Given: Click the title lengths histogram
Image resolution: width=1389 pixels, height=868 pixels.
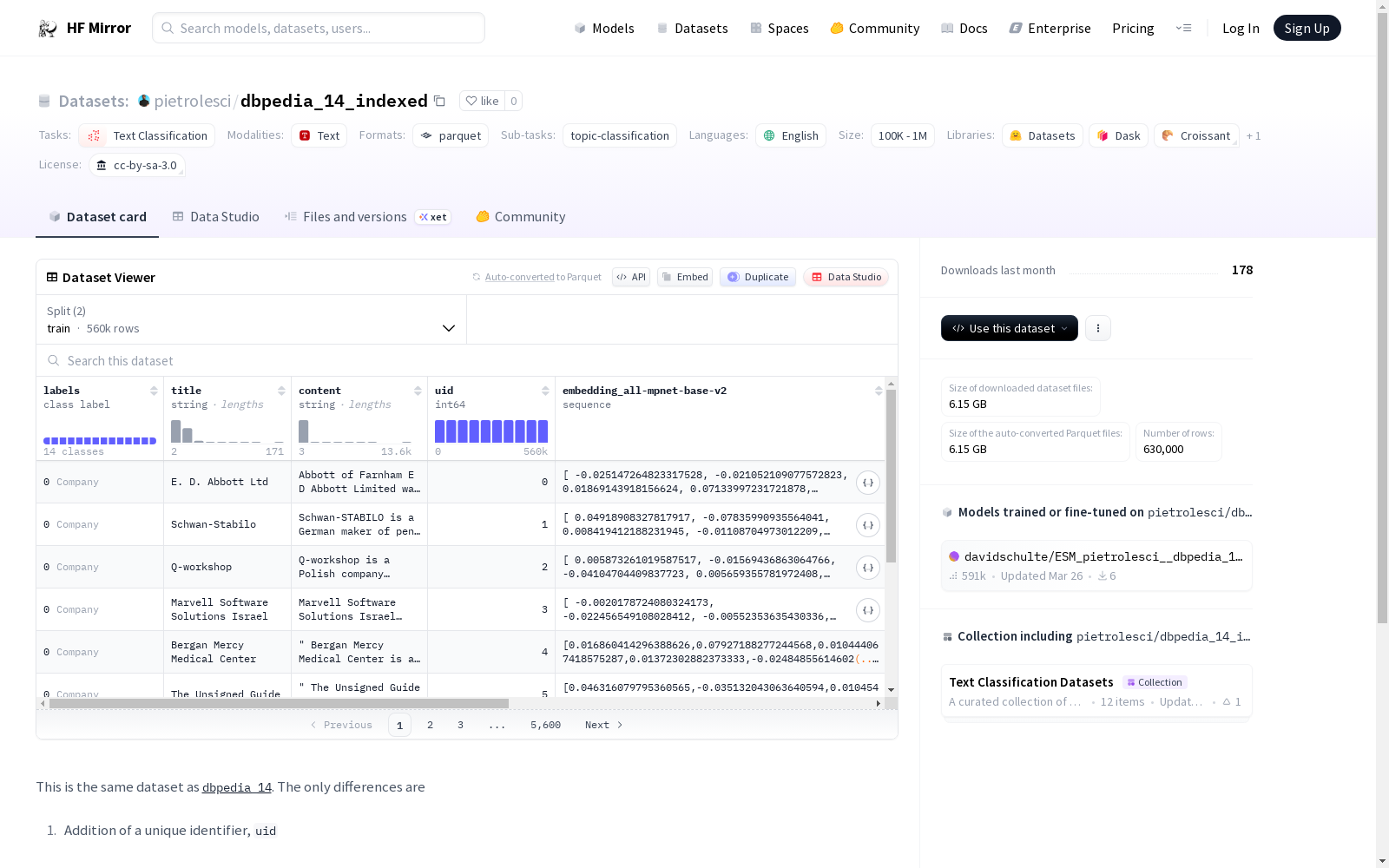Looking at the screenshot, I should [x=227, y=431].
